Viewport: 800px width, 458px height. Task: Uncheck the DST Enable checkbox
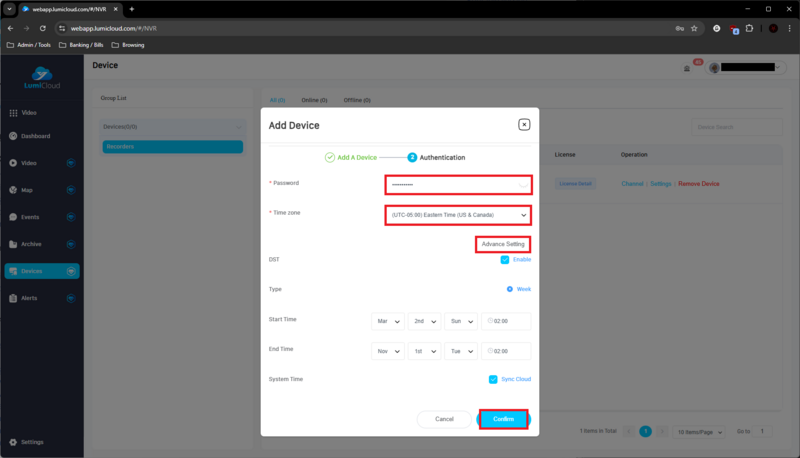point(505,259)
